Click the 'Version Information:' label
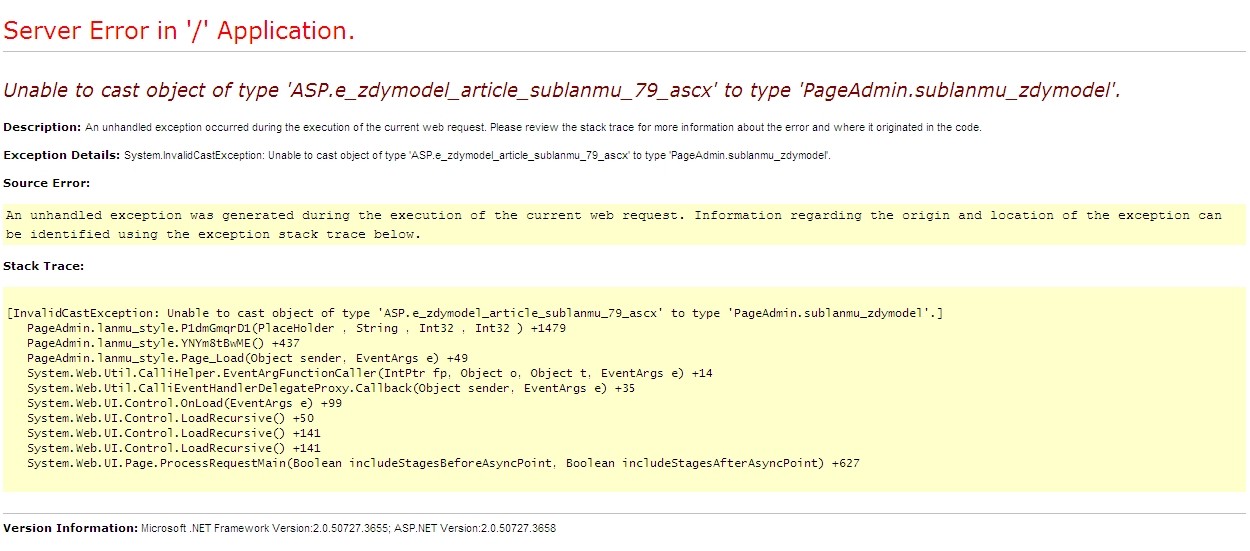Viewport: 1250px width, 551px height. click(x=70, y=527)
